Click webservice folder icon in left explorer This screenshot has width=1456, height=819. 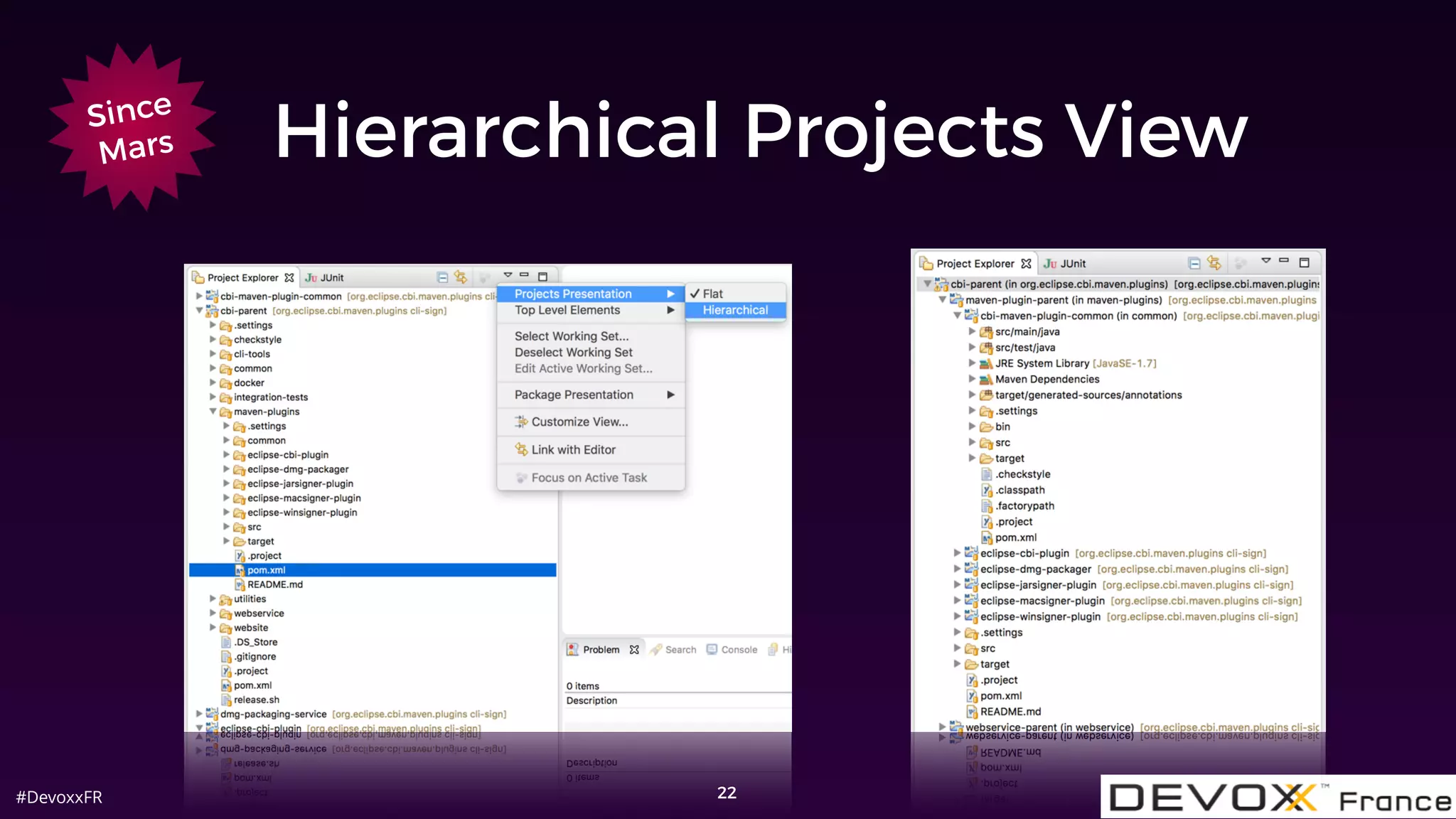pyautogui.click(x=226, y=614)
